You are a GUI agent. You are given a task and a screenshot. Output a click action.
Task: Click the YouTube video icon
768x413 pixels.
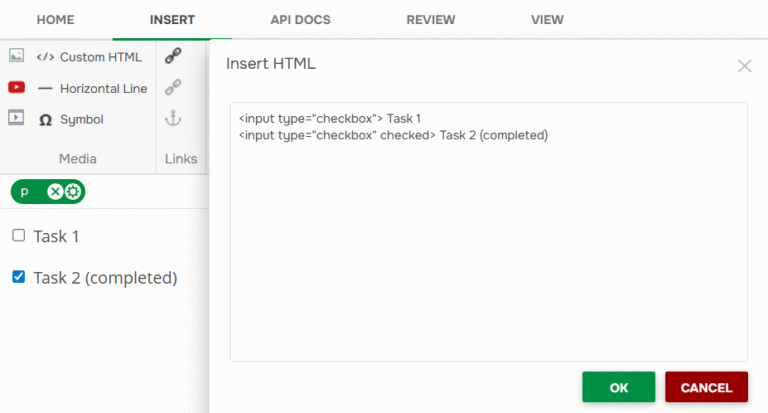[16, 87]
